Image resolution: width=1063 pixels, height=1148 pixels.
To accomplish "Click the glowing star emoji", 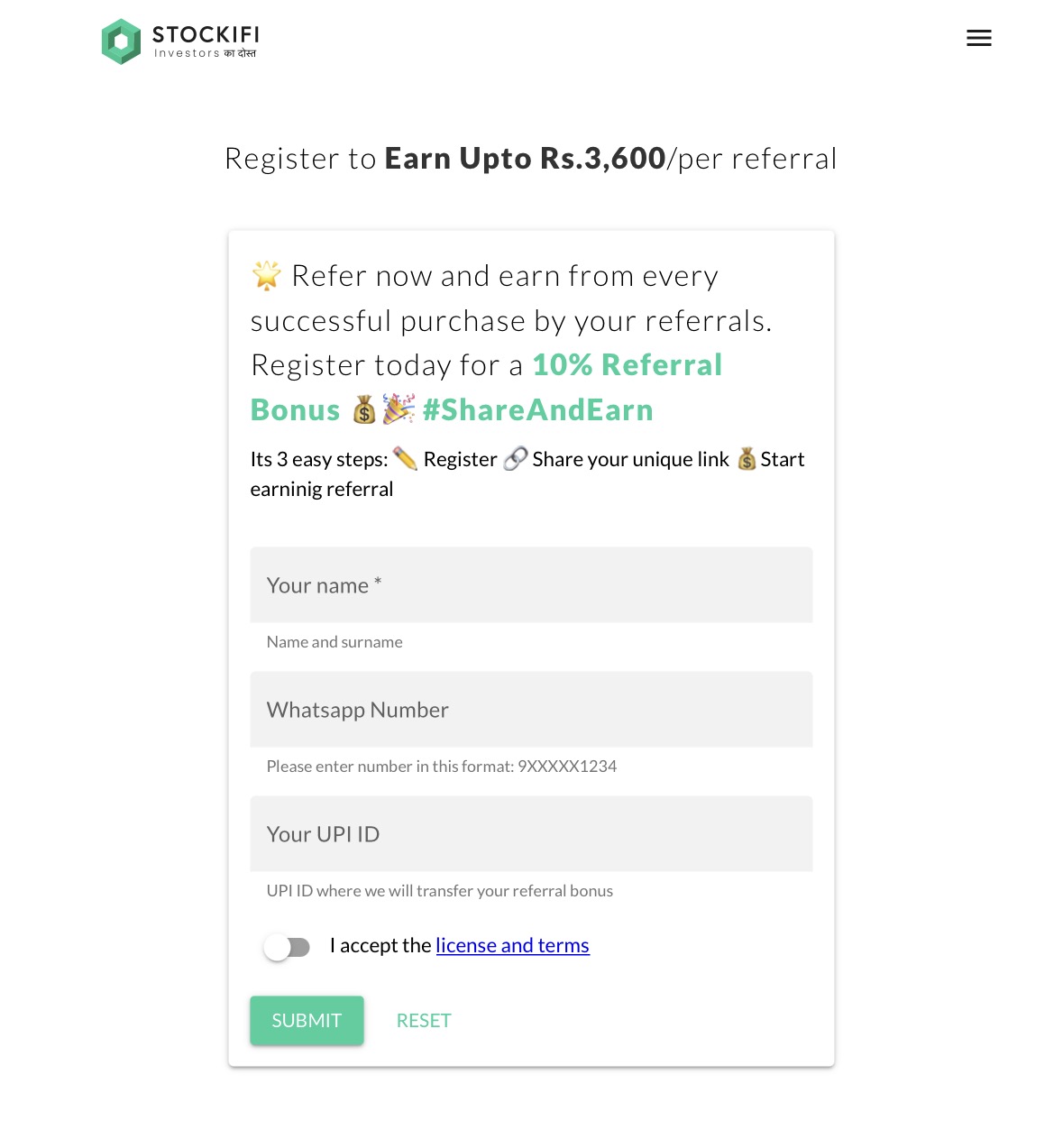I will (266, 276).
